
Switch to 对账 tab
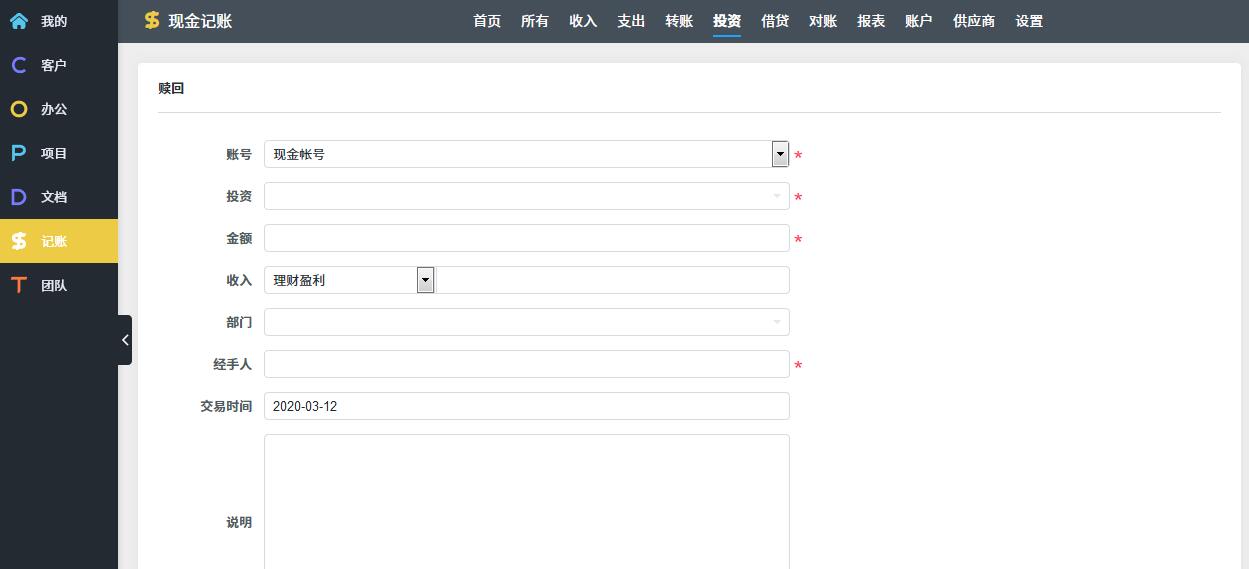pos(823,21)
